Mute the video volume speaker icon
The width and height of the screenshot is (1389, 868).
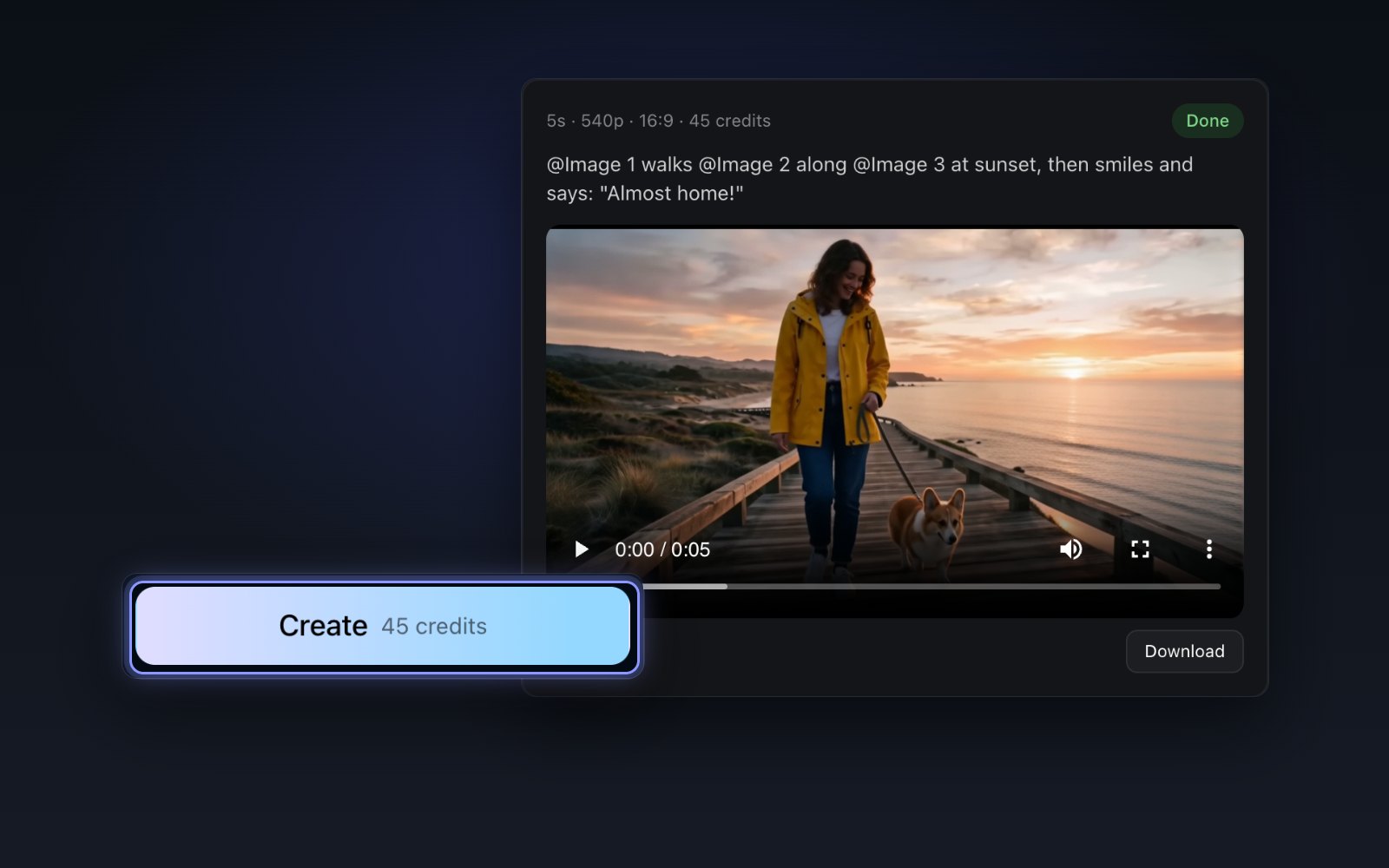[x=1070, y=549]
